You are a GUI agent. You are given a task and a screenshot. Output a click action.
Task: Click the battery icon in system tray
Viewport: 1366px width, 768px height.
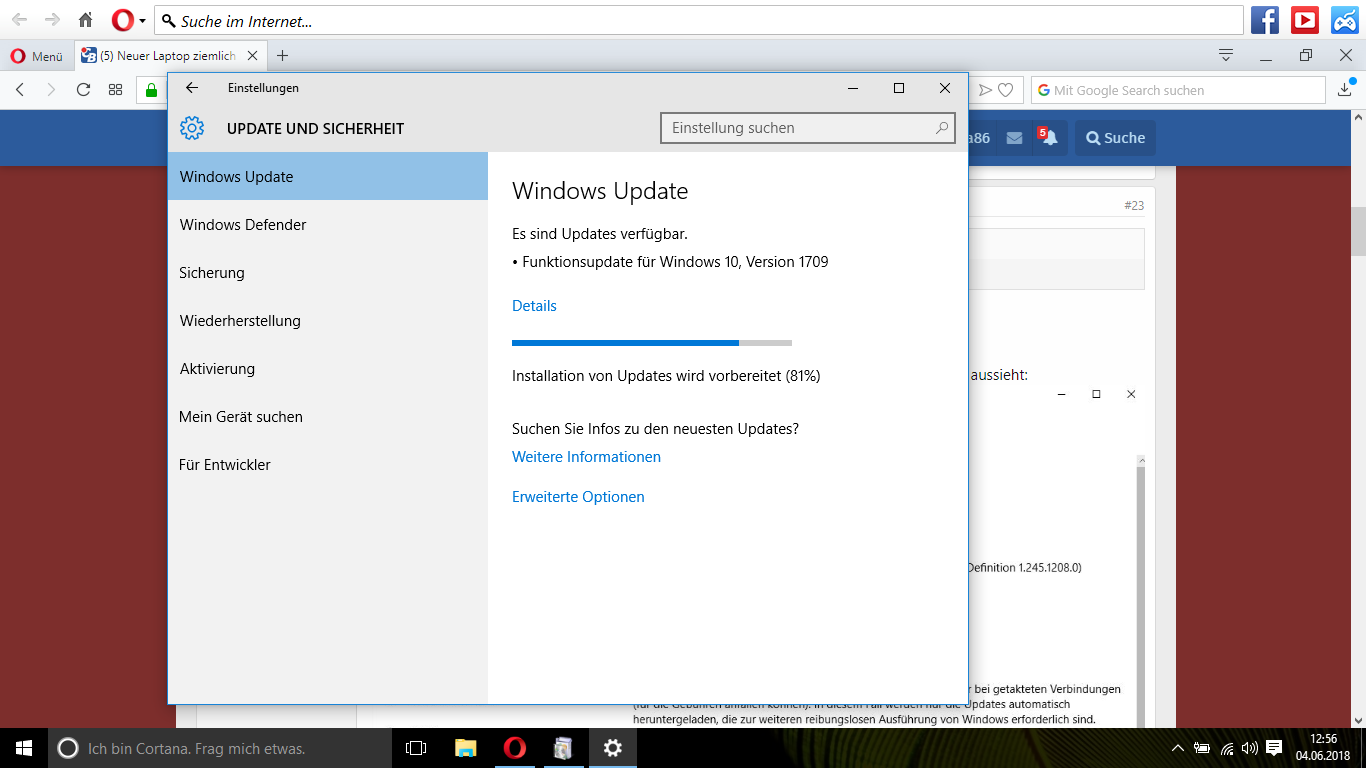coord(1203,748)
